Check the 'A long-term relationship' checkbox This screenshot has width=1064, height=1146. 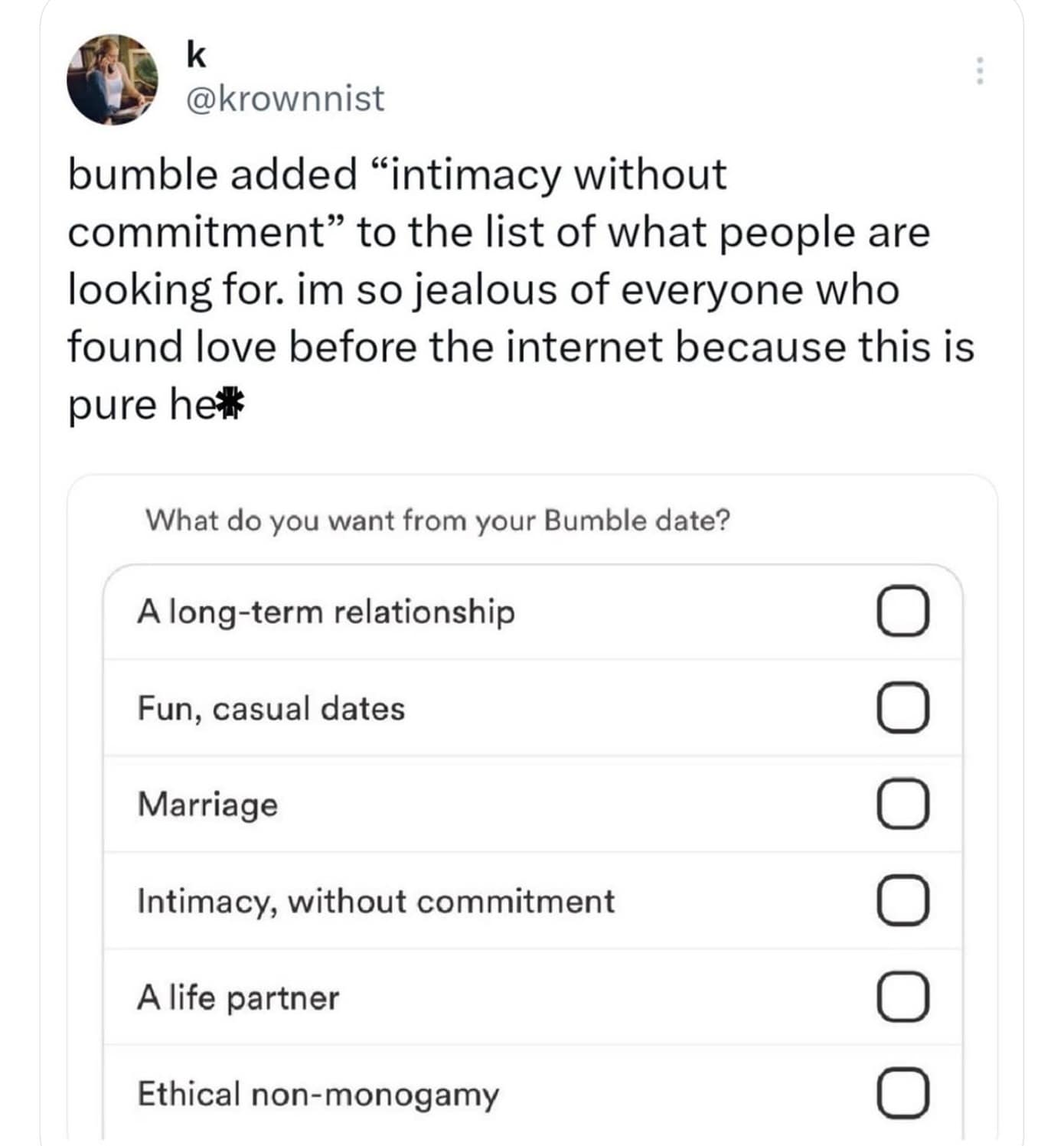click(902, 612)
